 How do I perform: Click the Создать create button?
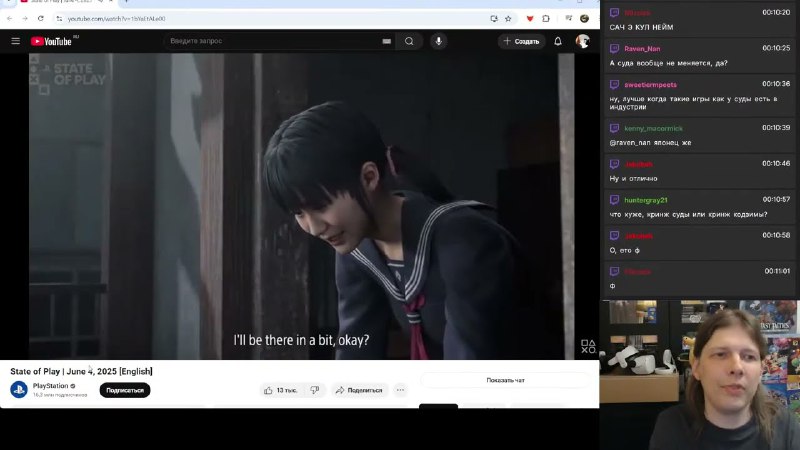pos(521,41)
